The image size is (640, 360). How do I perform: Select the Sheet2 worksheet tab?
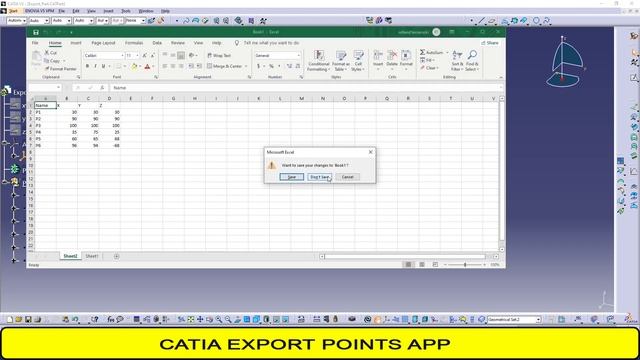(x=70, y=256)
